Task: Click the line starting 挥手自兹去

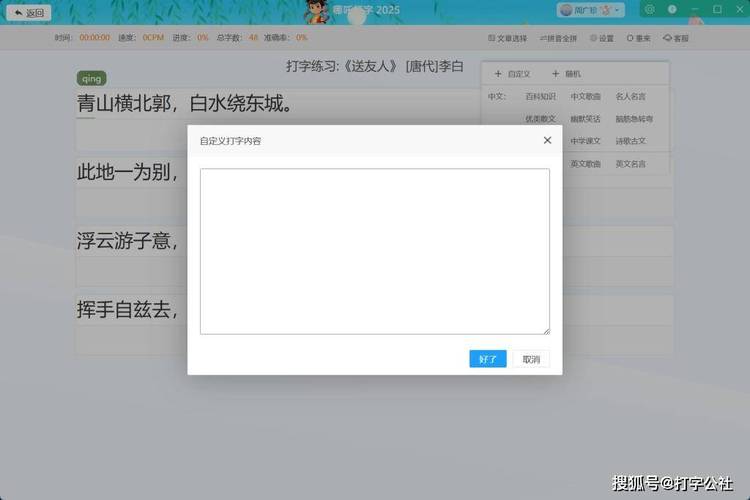Action: [x=127, y=310]
